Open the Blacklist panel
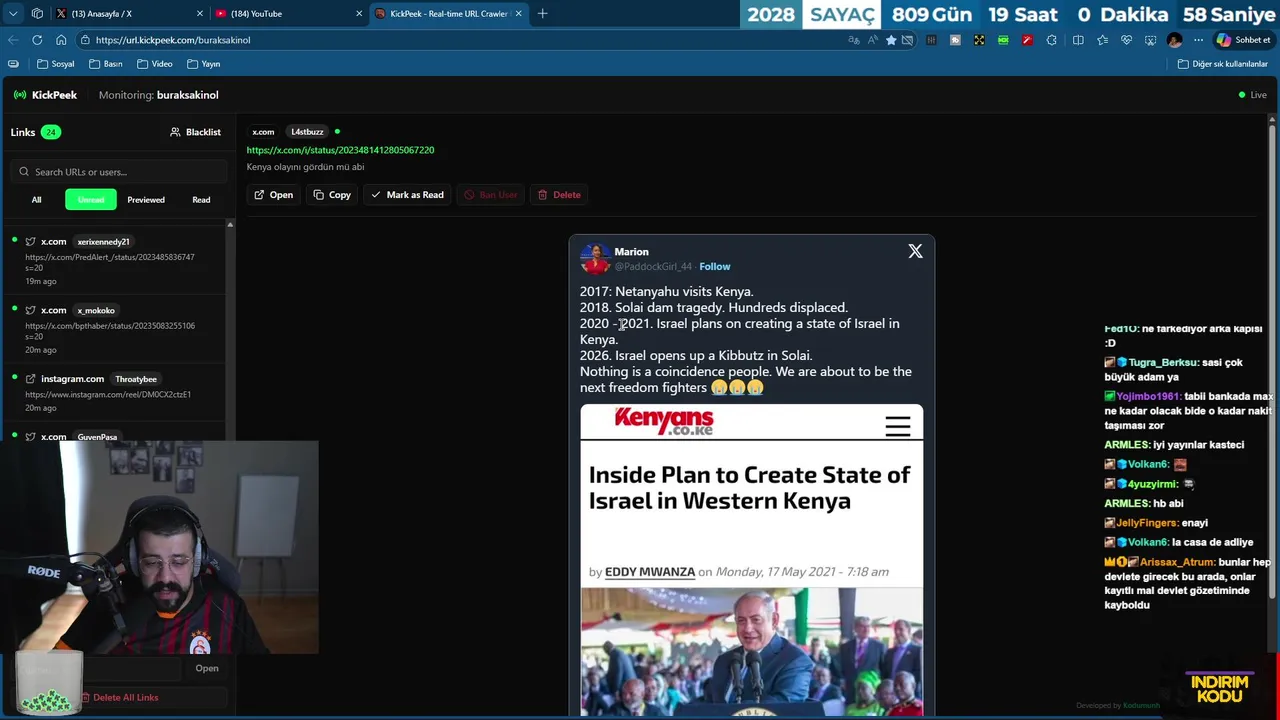Screen dimensions: 1280x720 tap(195, 132)
